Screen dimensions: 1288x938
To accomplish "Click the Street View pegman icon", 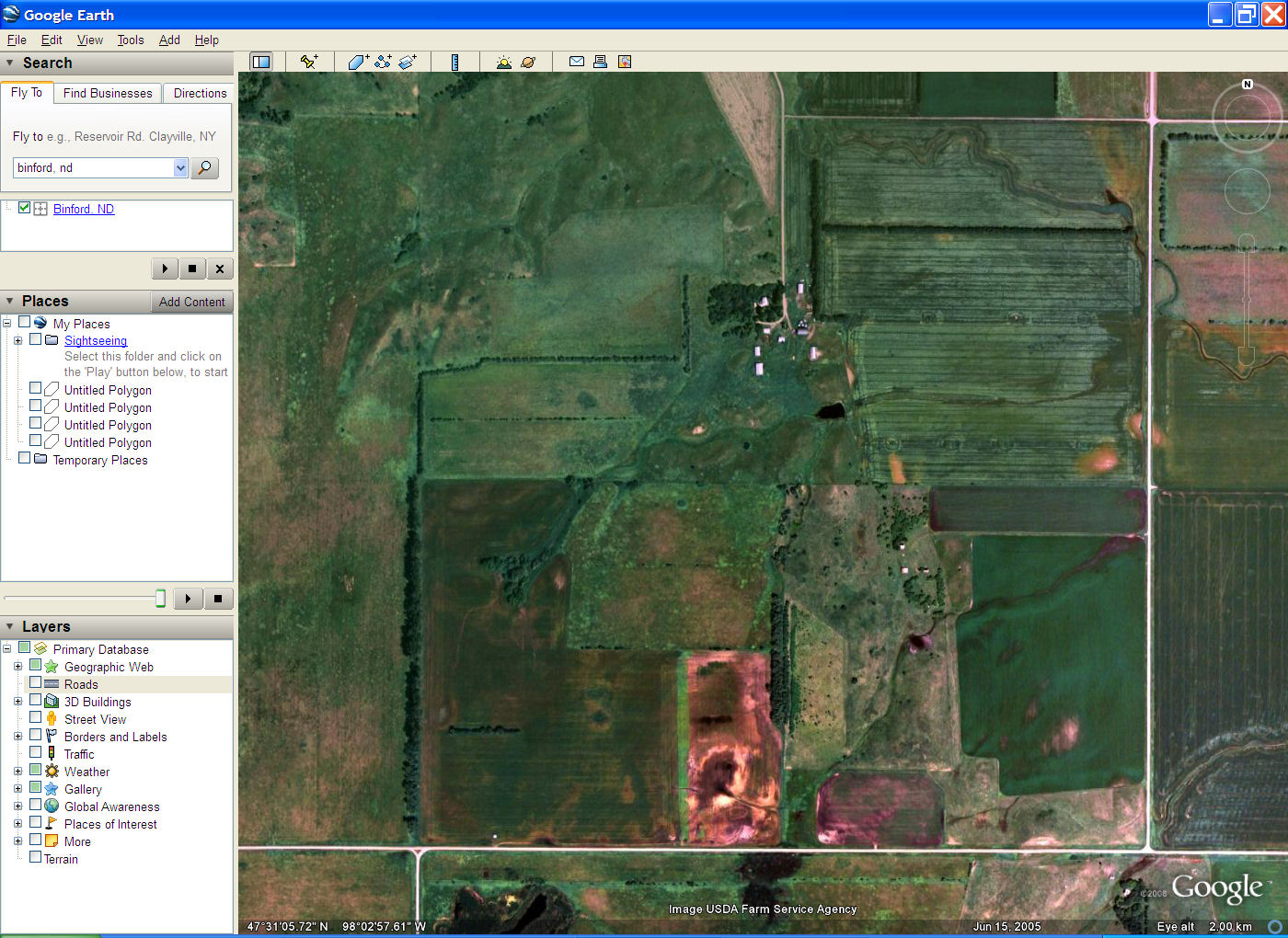I will [52, 719].
